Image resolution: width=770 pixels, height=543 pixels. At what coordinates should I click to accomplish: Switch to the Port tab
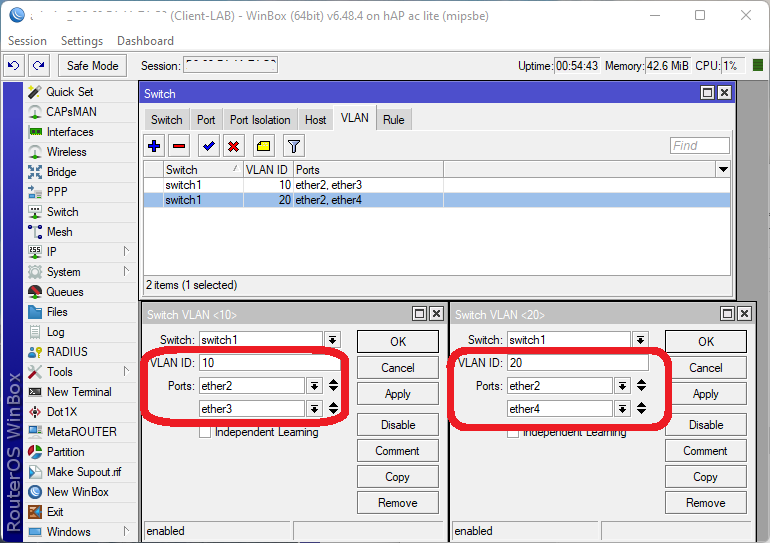(206, 120)
